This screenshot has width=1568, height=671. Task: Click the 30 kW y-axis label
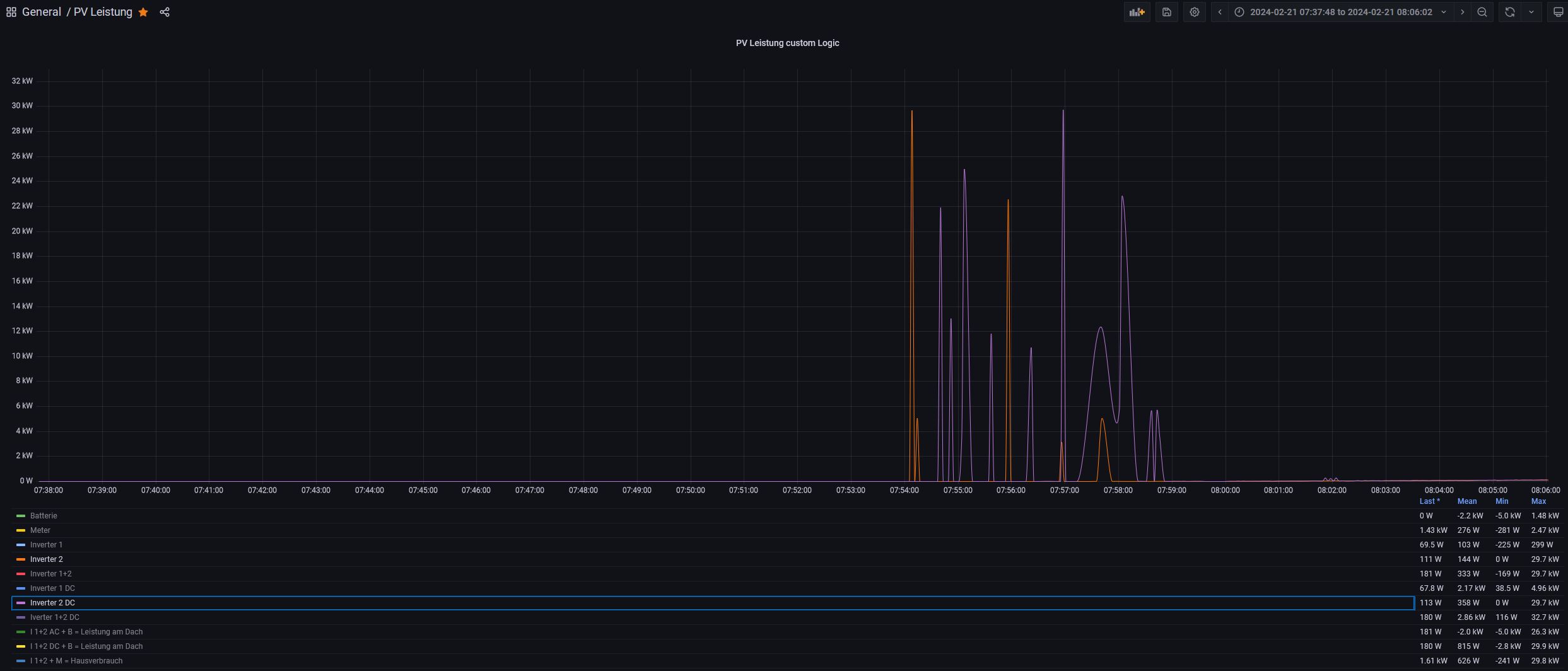click(x=22, y=105)
